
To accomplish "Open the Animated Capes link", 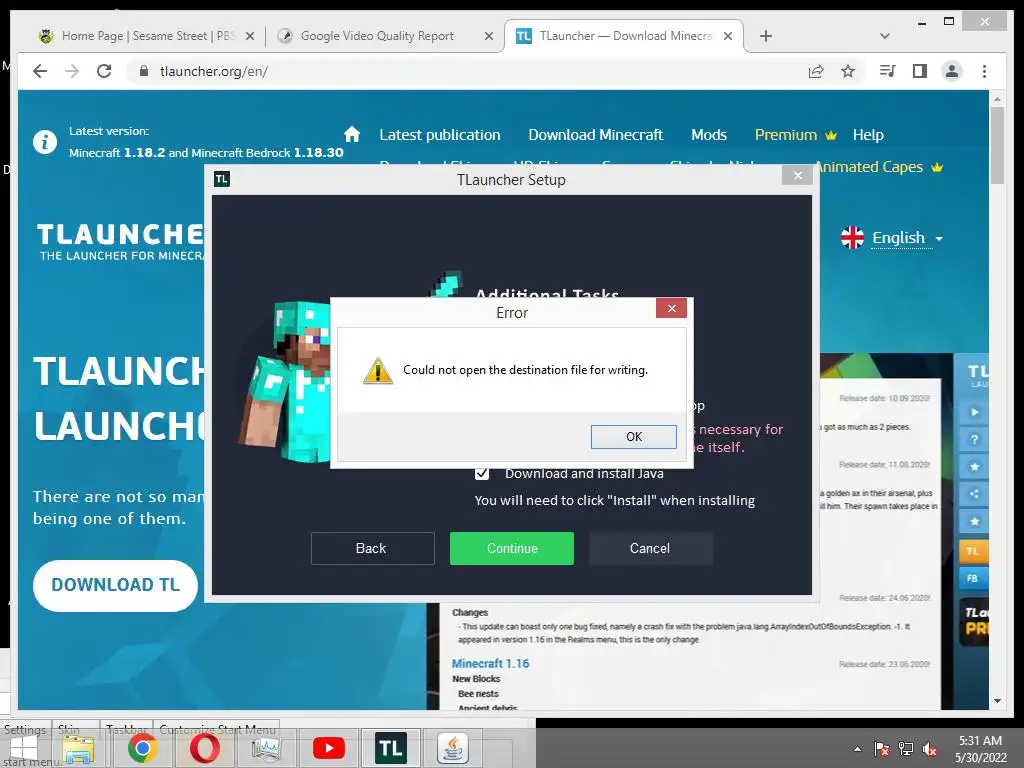I will click(879, 167).
